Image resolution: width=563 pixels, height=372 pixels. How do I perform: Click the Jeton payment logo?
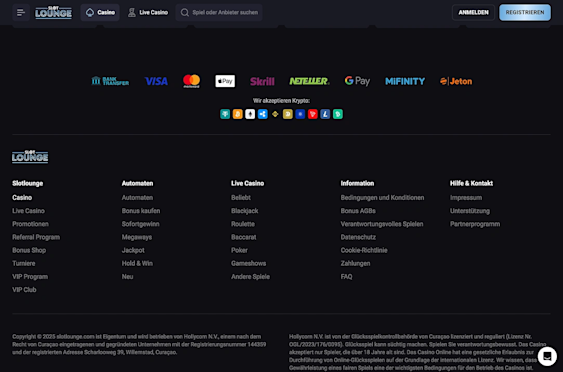[456, 82]
